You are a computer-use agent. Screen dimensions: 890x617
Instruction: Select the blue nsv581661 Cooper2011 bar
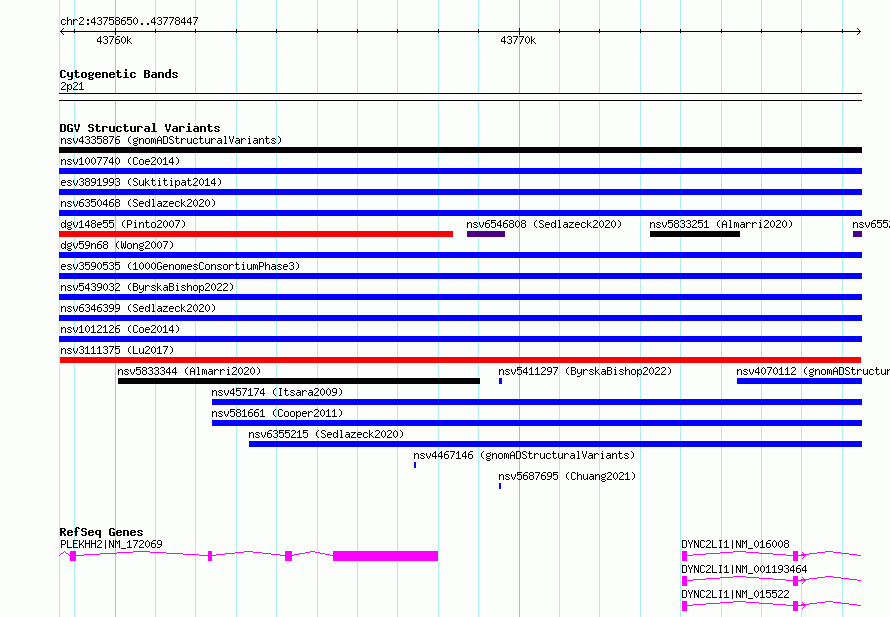pyautogui.click(x=537, y=423)
